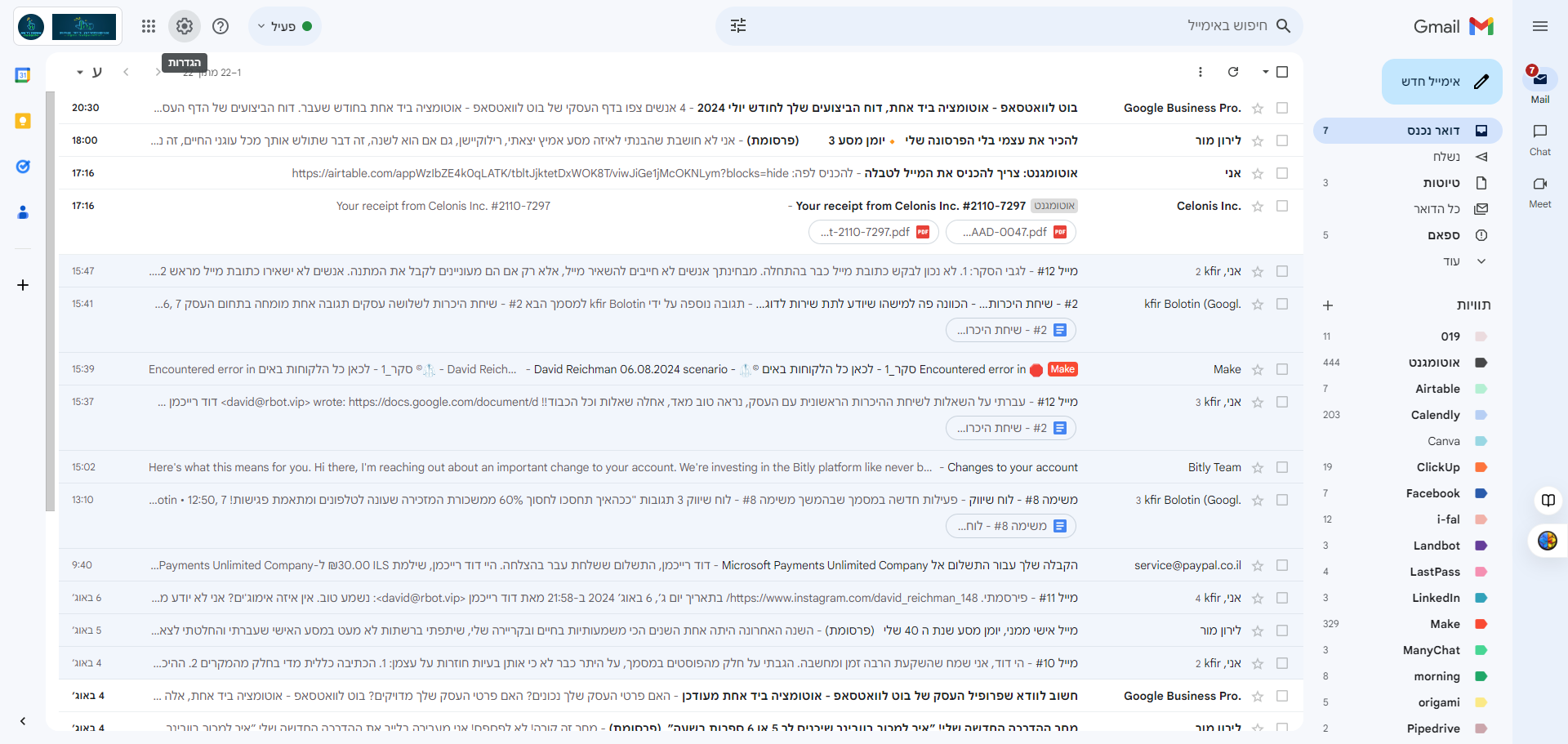Viewport: 1568px width, 744px height.
Task: Get add-ons plus icon in side panel
Action: pos(23,285)
